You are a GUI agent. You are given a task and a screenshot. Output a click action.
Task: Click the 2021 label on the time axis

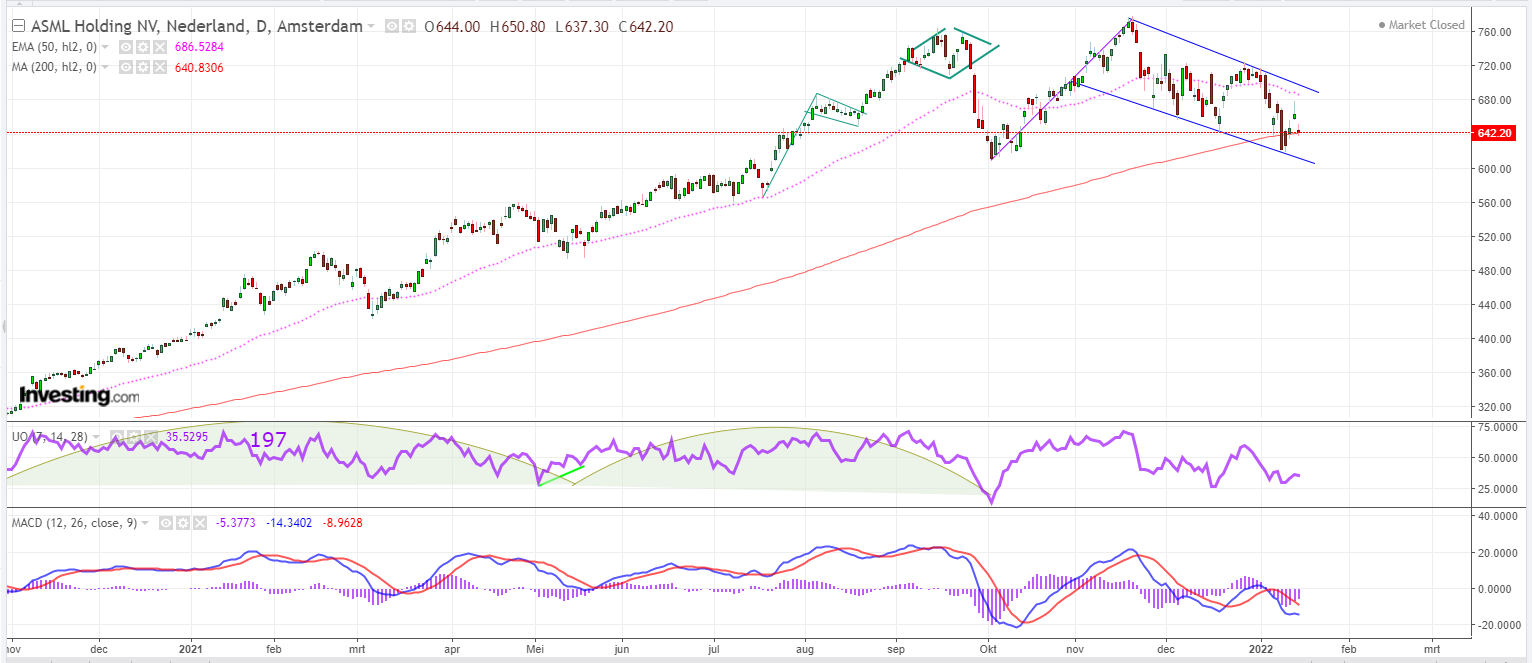(x=190, y=647)
